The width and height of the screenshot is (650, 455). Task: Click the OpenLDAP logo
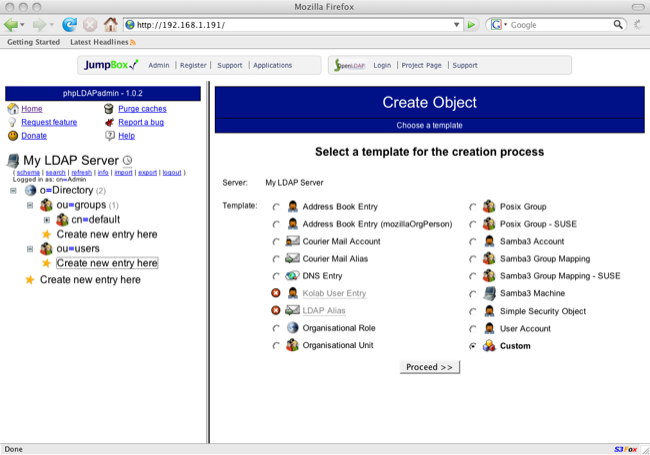350,65
